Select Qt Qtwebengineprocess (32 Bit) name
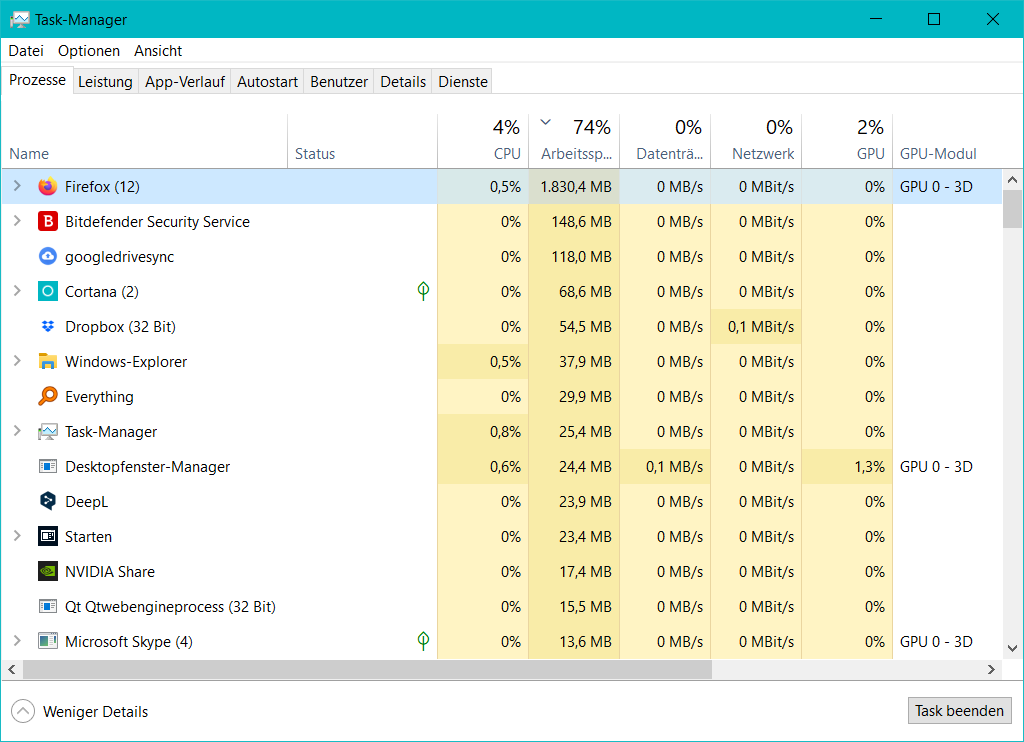 170,607
